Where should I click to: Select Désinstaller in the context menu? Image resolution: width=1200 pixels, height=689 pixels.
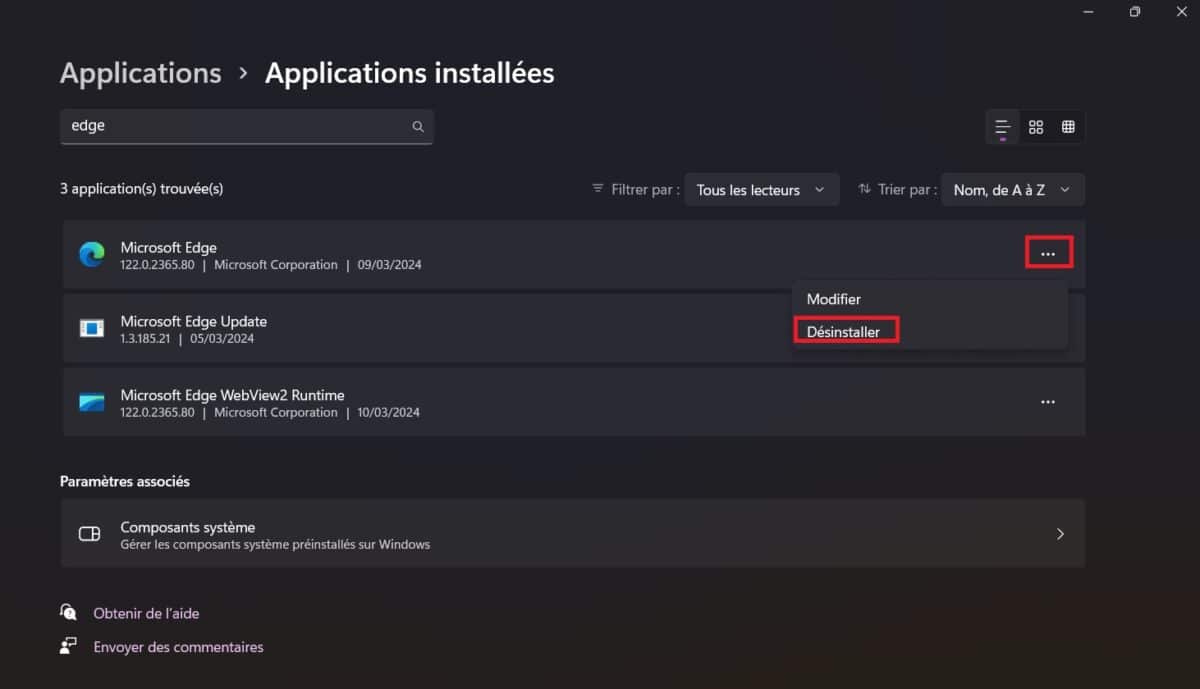coord(844,331)
